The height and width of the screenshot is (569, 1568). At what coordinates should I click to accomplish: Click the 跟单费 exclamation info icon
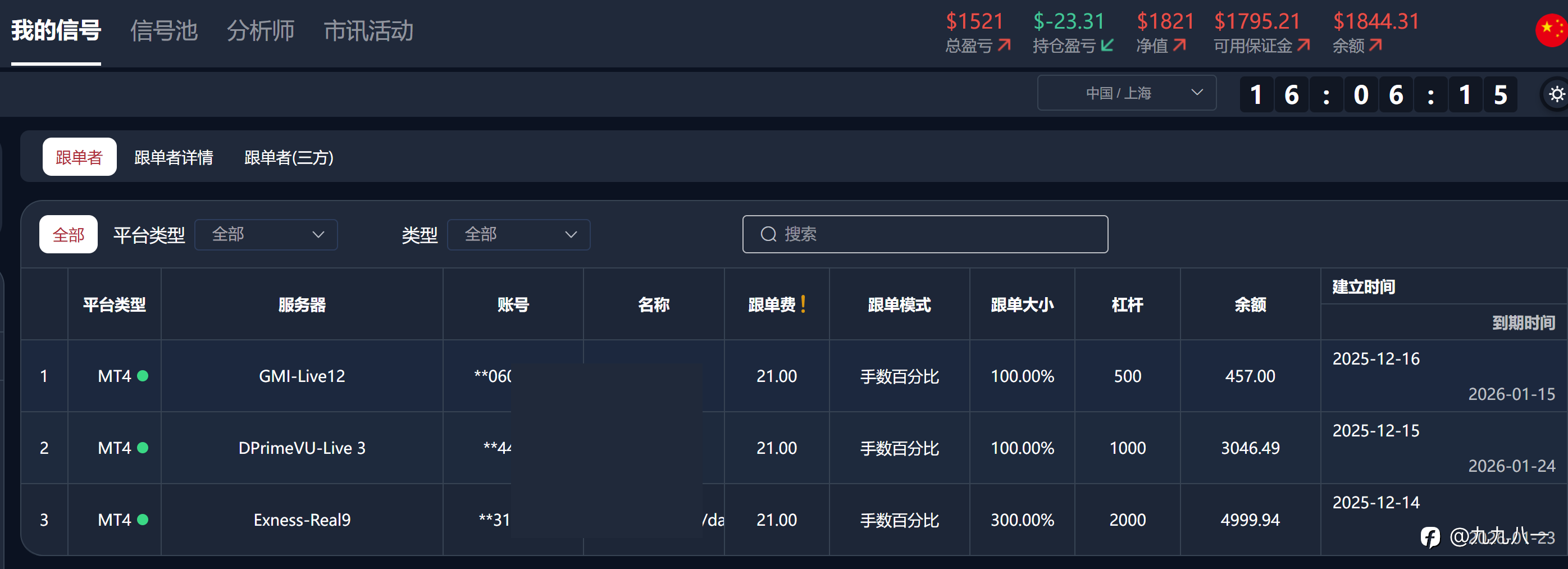(x=804, y=304)
